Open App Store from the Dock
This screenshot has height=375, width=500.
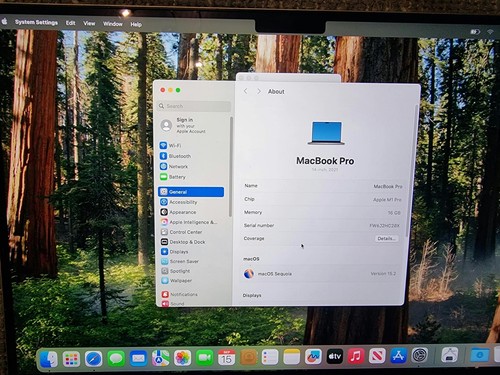399,355
